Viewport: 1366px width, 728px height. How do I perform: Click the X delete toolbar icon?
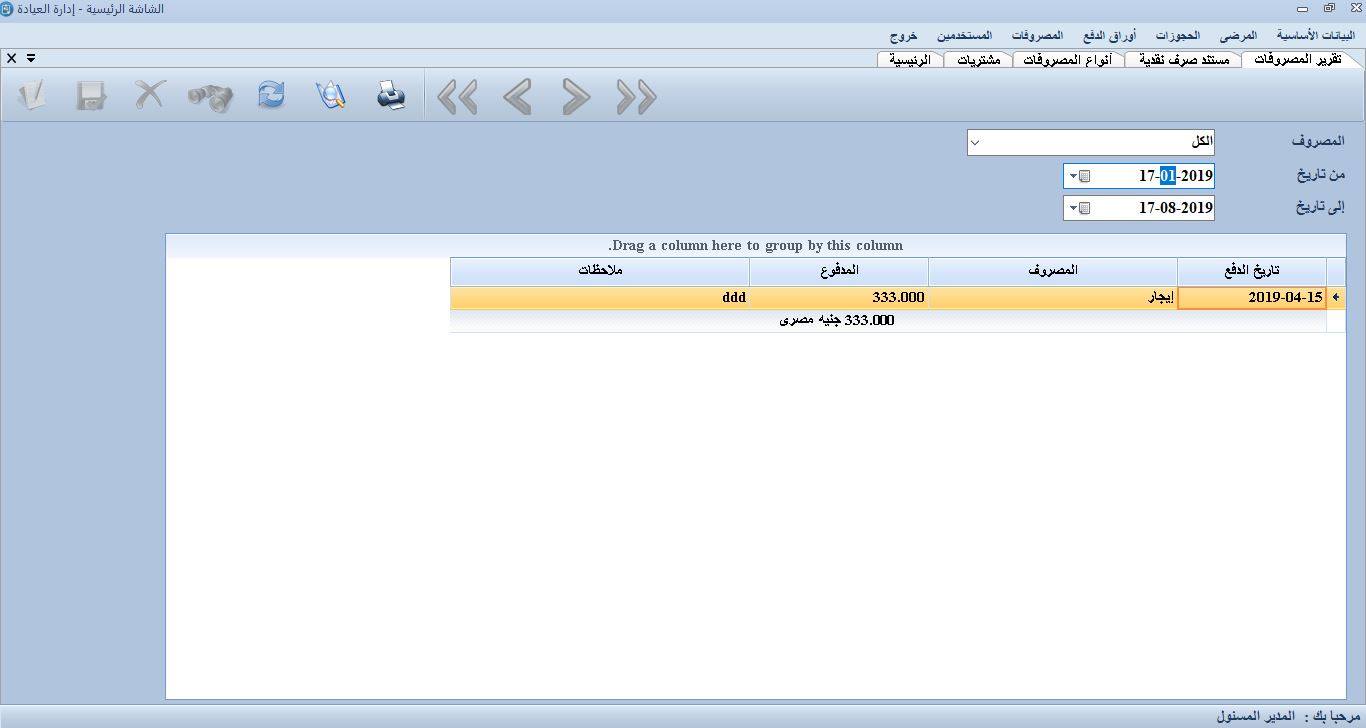tap(150, 96)
